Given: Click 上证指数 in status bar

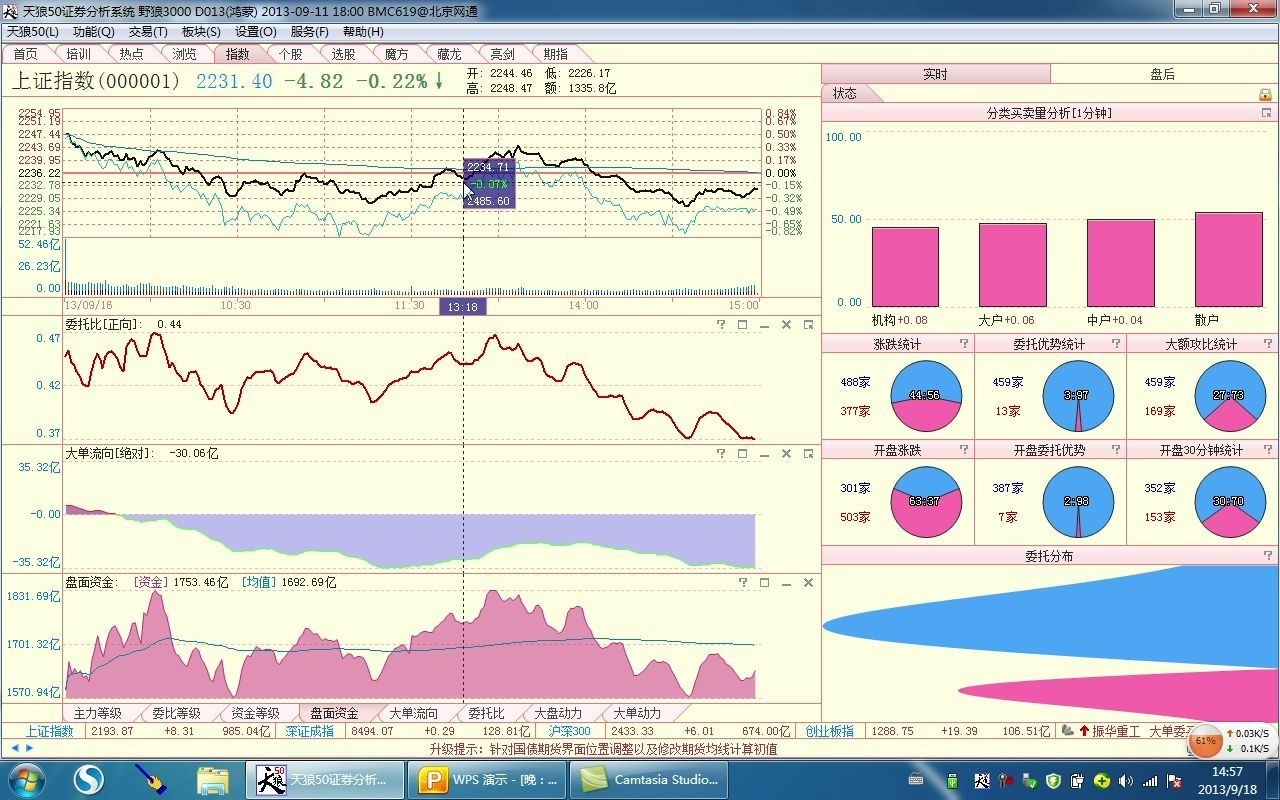Looking at the screenshot, I should (50, 731).
